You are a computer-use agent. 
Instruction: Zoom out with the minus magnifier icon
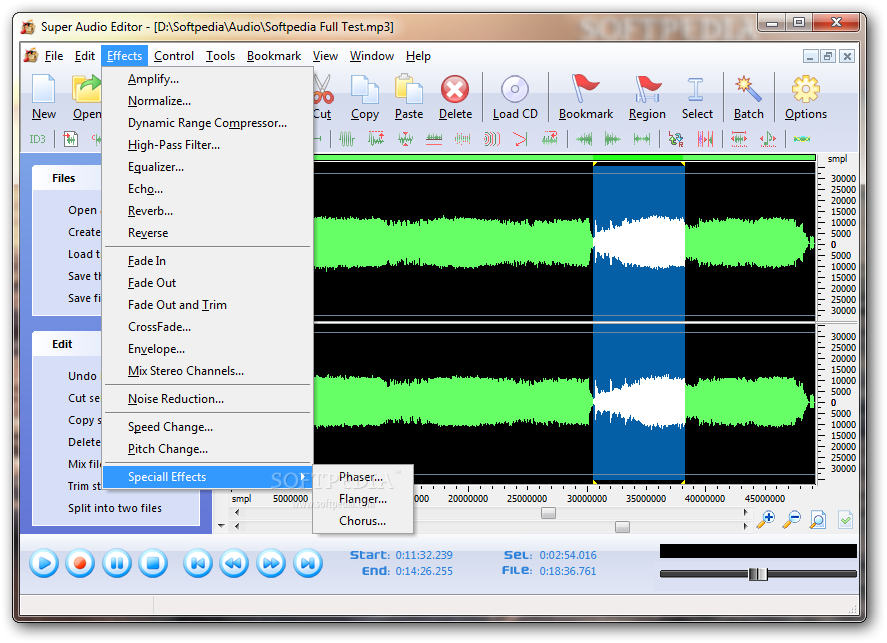tap(791, 519)
